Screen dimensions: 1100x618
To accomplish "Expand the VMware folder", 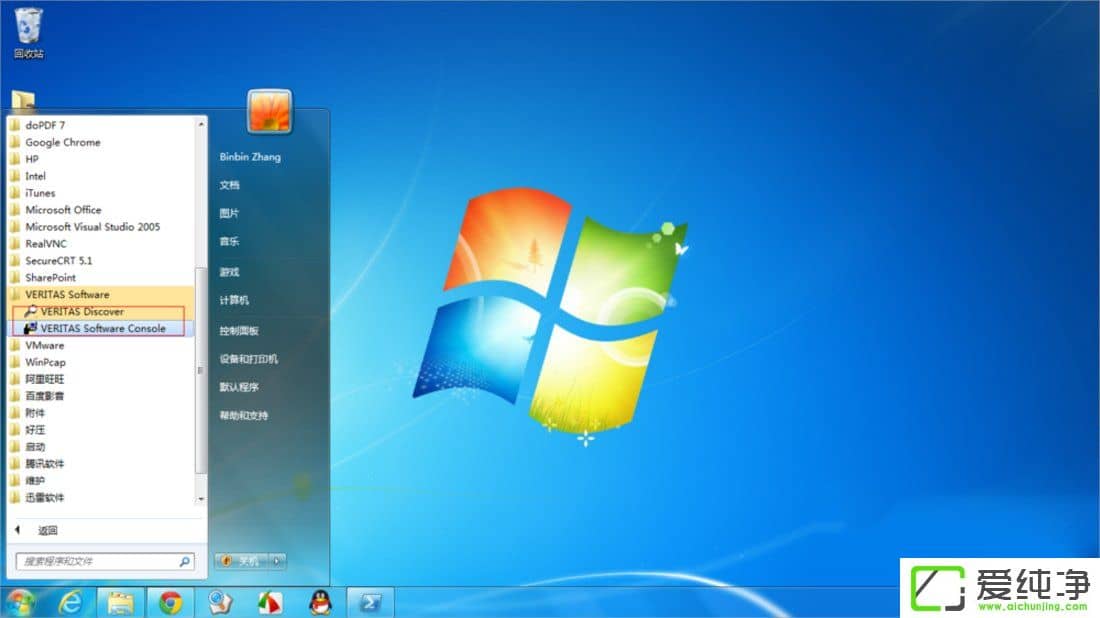I will [44, 345].
